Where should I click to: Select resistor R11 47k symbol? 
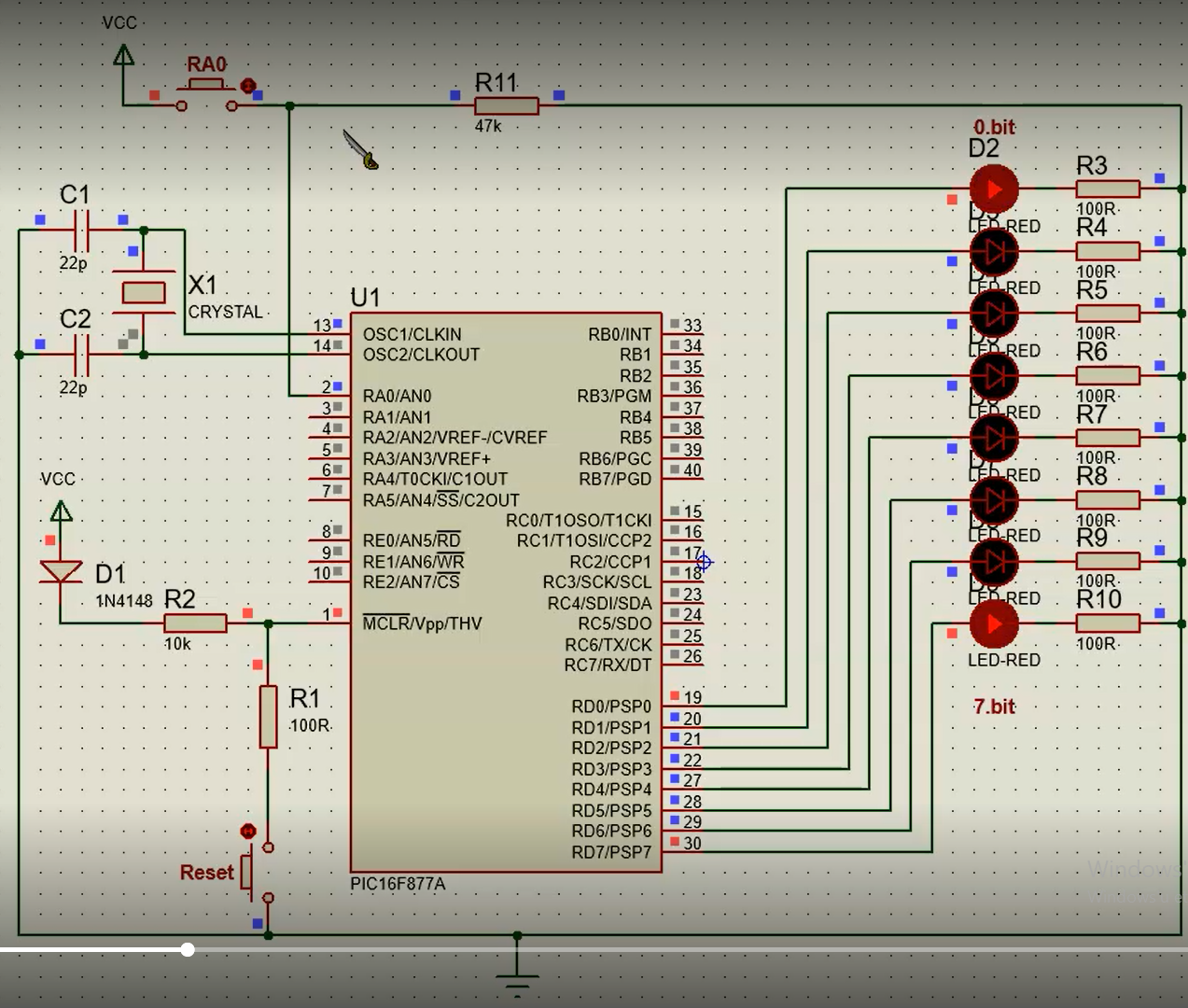pos(507,105)
